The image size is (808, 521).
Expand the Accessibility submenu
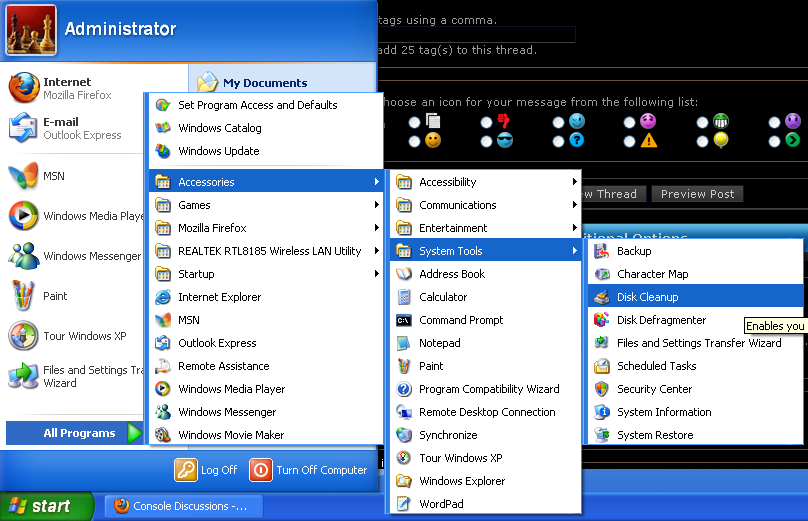(485, 182)
